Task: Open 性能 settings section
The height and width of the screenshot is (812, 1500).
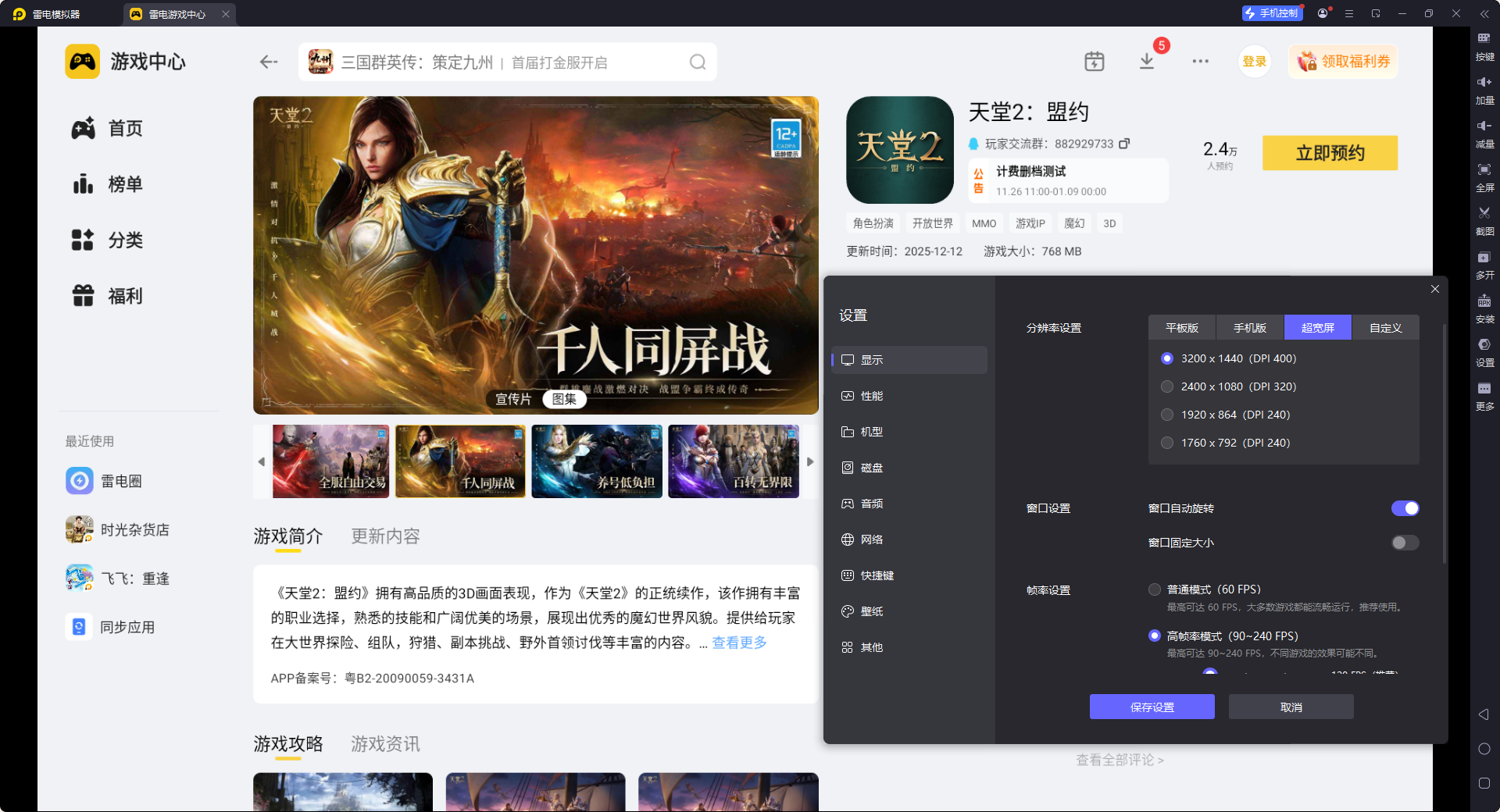Action: [909, 396]
